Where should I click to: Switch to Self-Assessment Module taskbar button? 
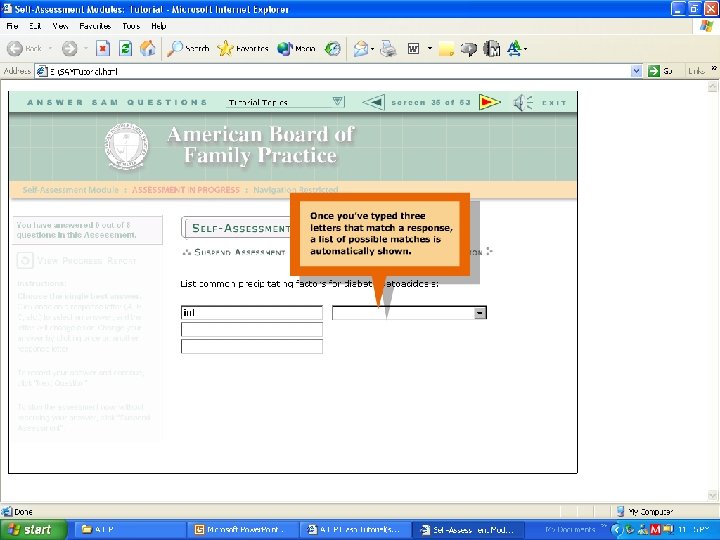tap(468, 529)
